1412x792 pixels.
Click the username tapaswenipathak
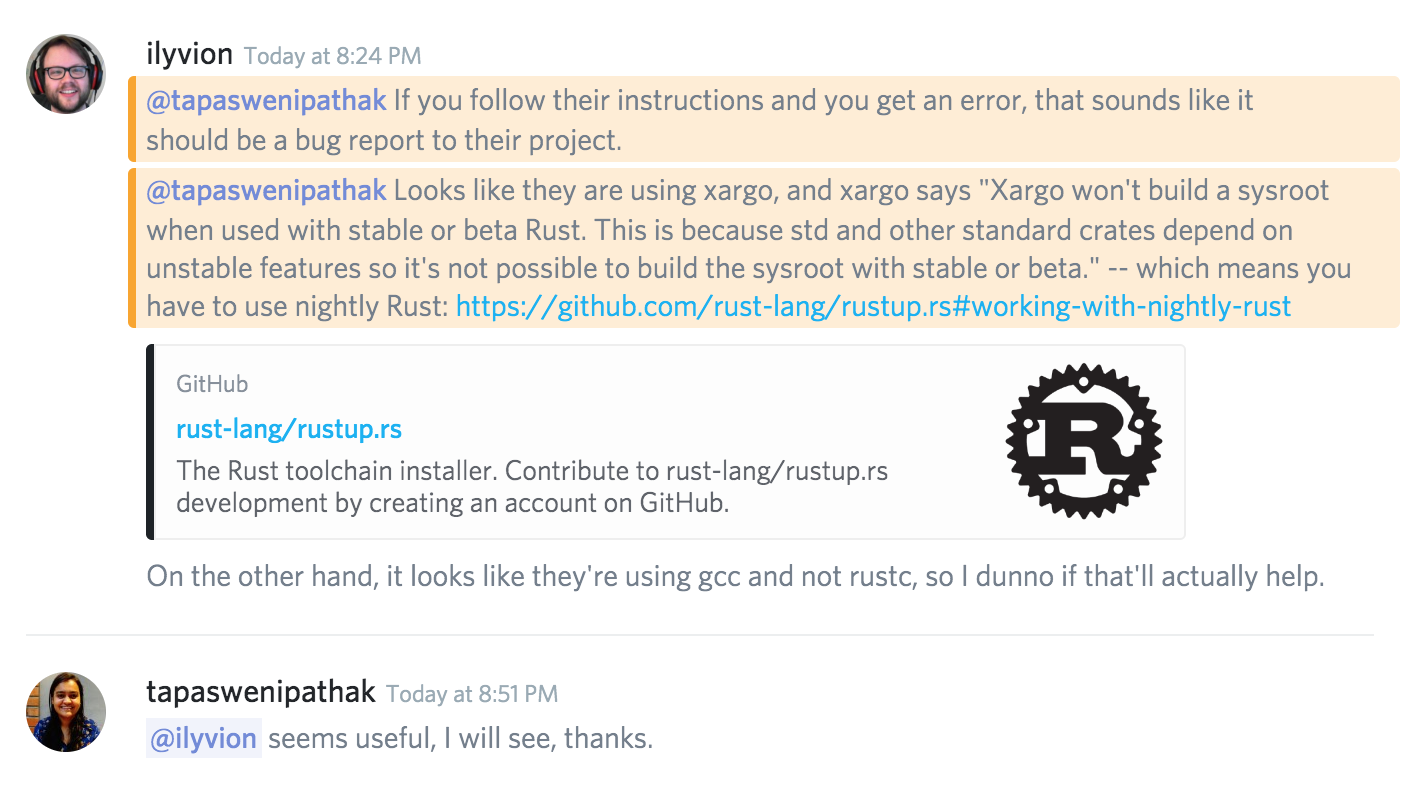click(x=260, y=691)
